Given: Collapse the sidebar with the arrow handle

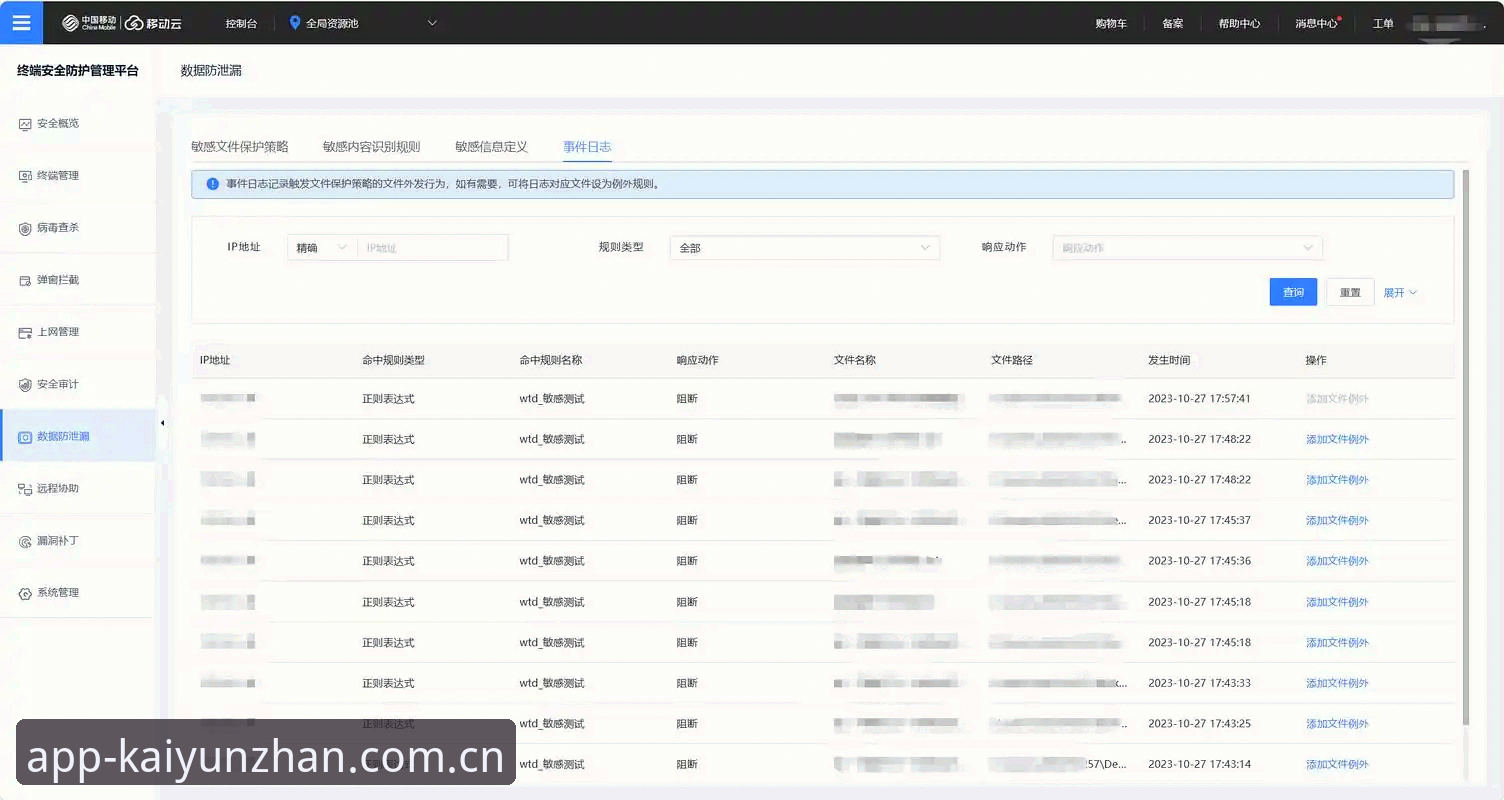Looking at the screenshot, I should [162, 423].
